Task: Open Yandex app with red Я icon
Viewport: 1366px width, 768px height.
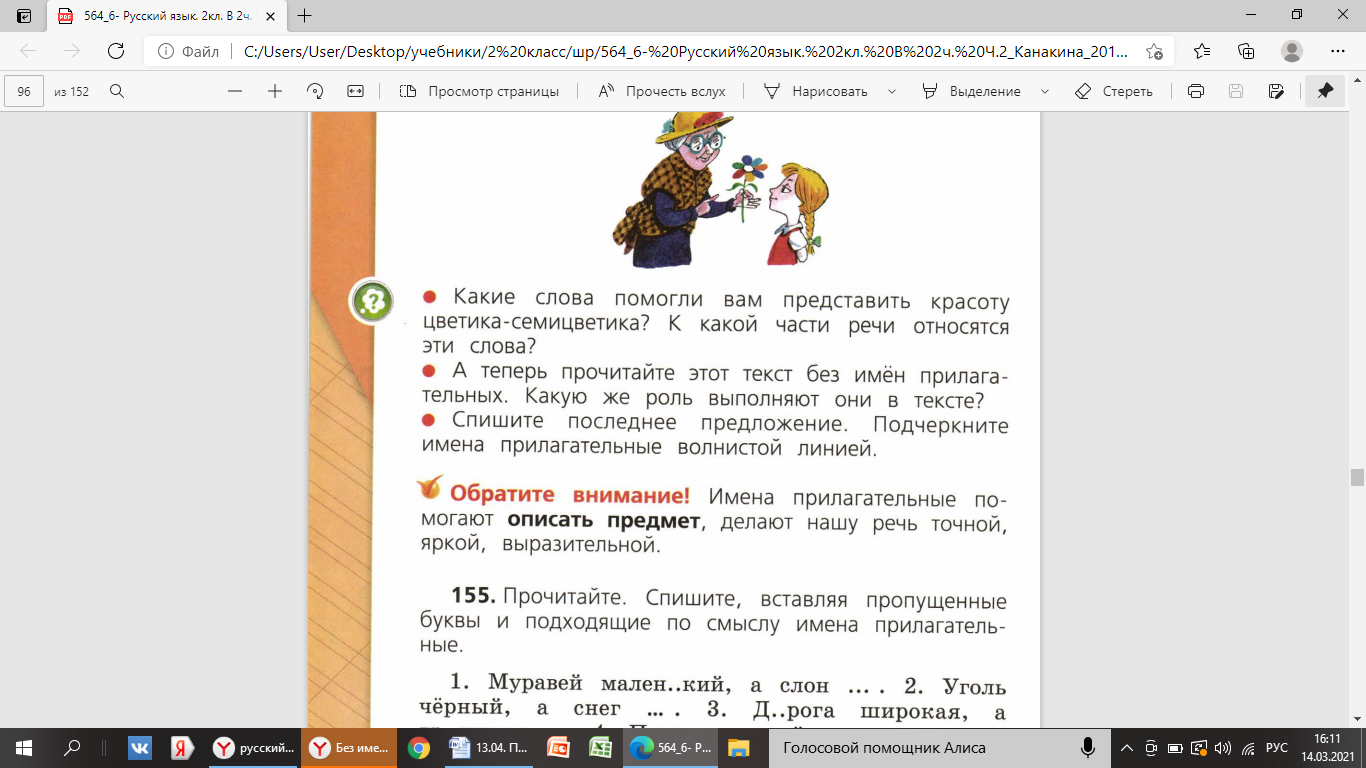Action: (x=183, y=747)
